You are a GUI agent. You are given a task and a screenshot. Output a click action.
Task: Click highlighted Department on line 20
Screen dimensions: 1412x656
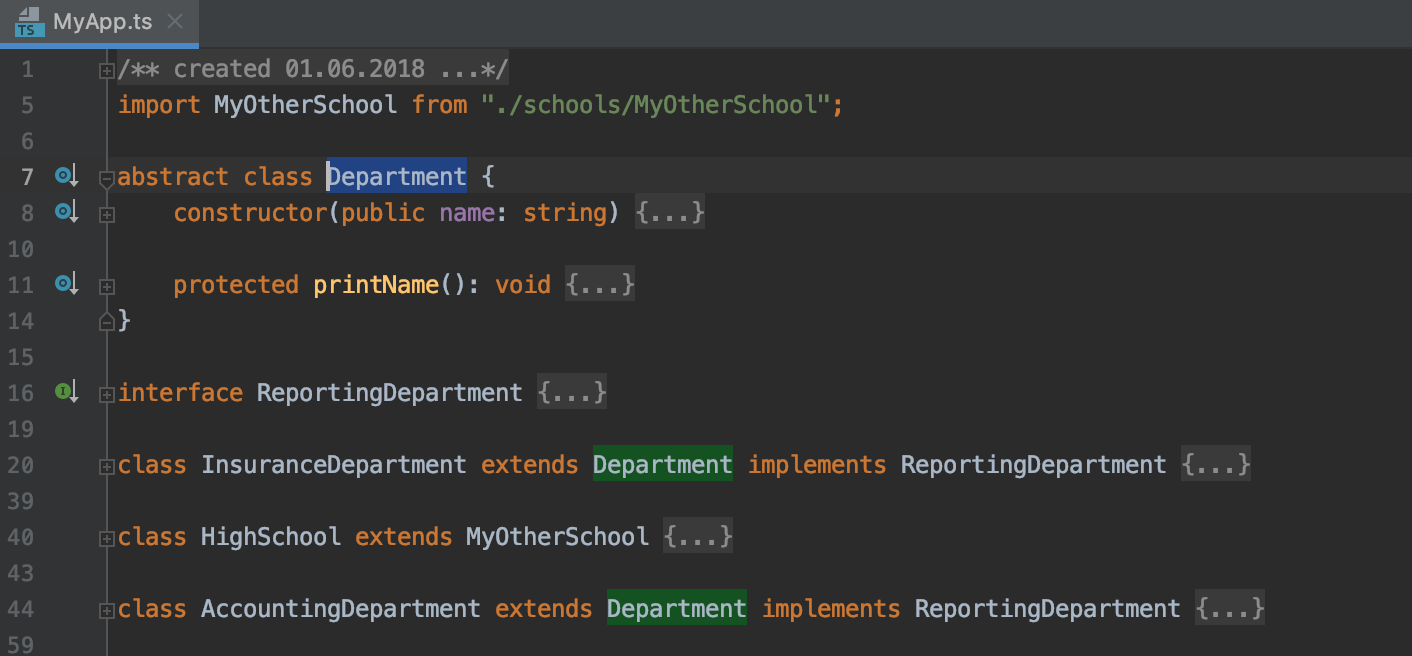pyautogui.click(x=663, y=465)
